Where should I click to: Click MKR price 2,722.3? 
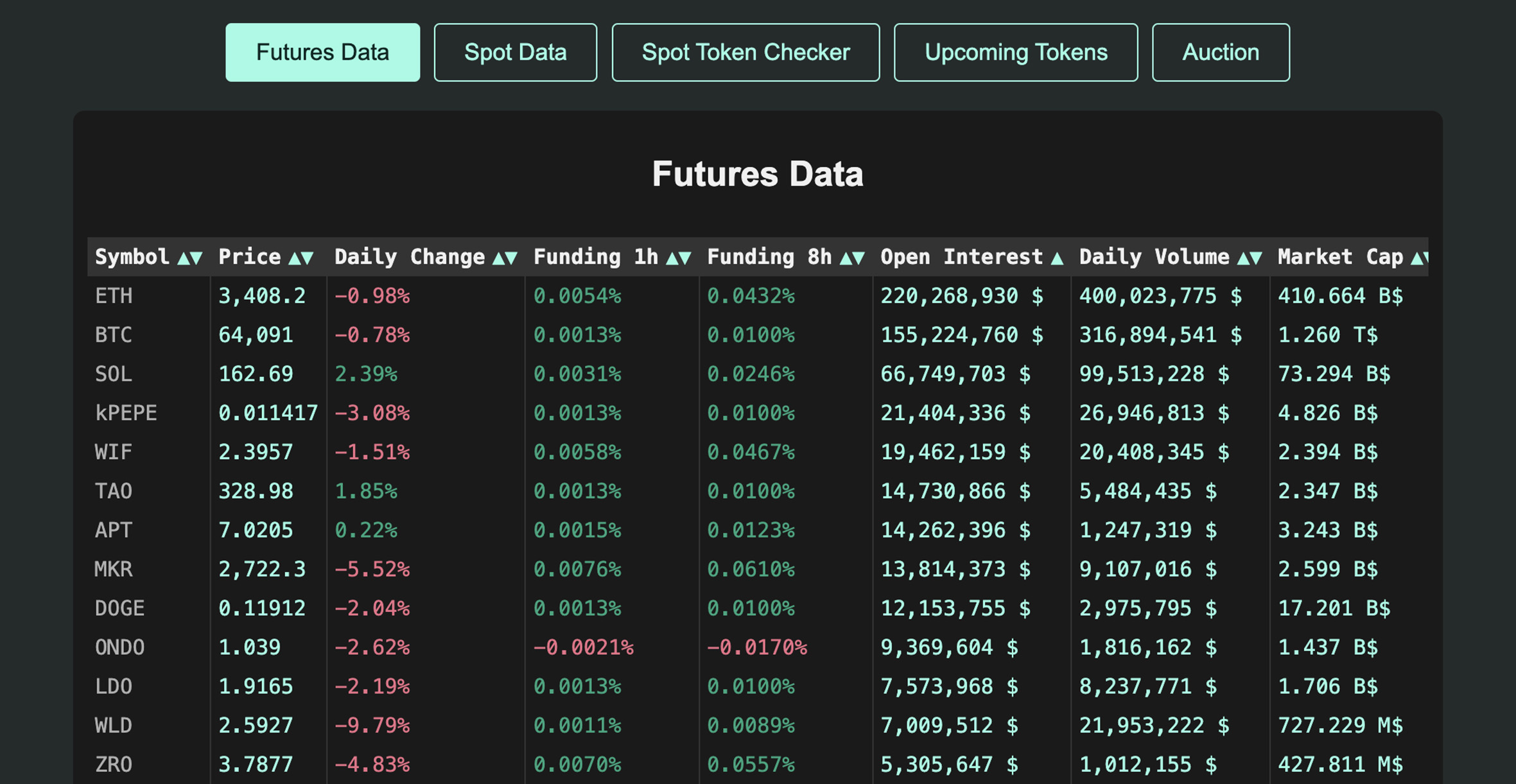262,570
